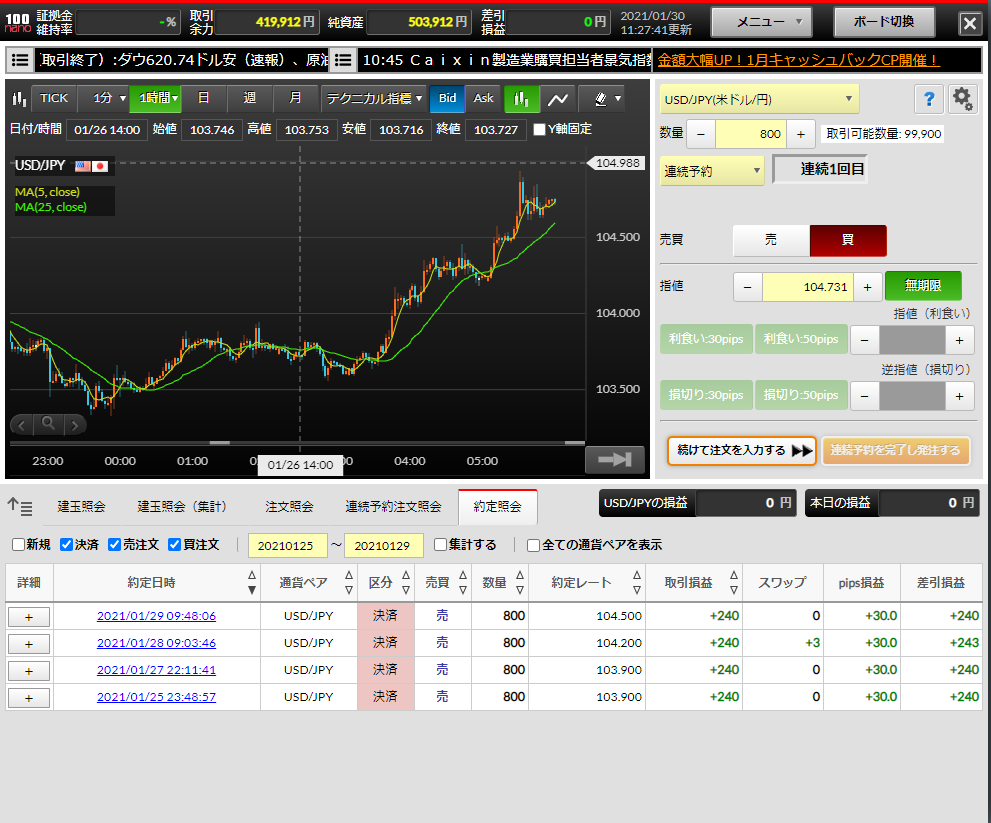Switch to the 建玉照会 tab
The image size is (991, 823).
[x=82, y=507]
